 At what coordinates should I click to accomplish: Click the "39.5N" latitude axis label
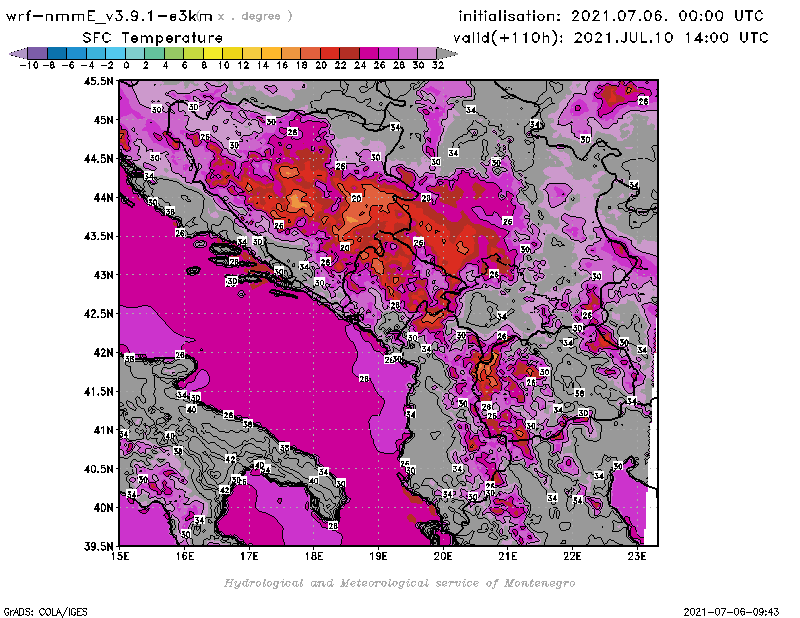tap(98, 547)
